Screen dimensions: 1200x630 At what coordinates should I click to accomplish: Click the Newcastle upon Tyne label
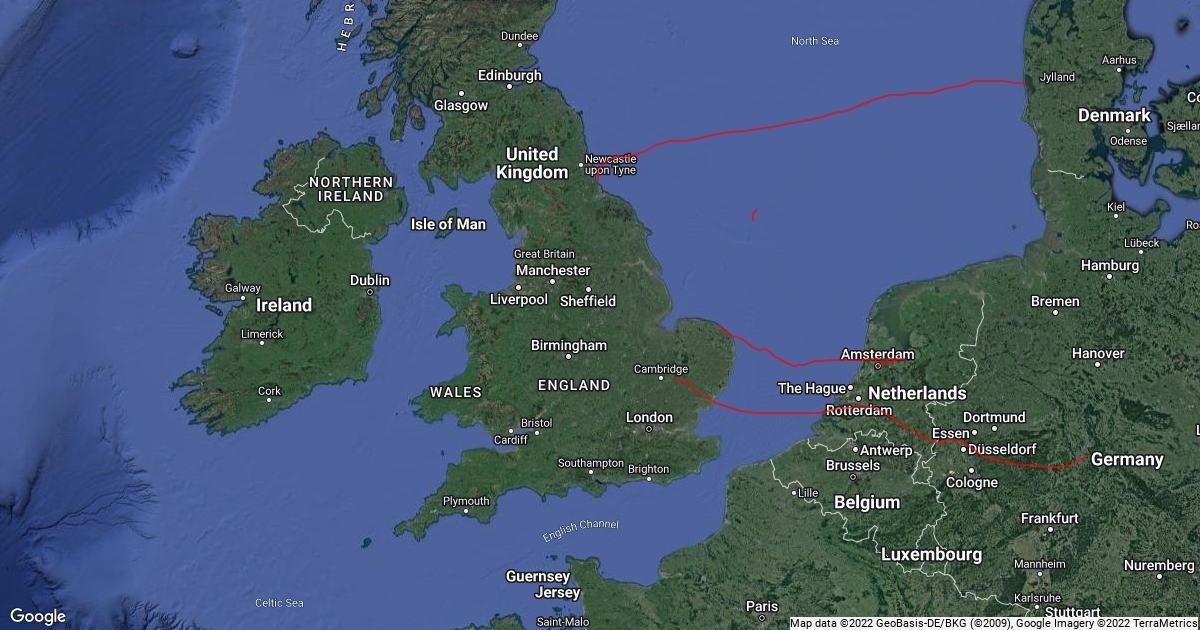coord(610,164)
